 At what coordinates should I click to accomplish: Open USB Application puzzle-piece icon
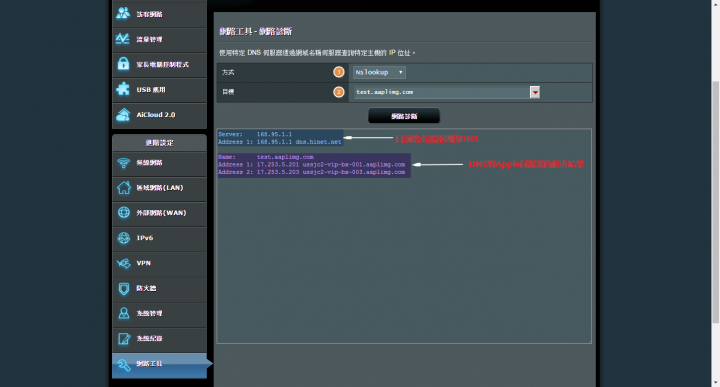click(x=123, y=89)
